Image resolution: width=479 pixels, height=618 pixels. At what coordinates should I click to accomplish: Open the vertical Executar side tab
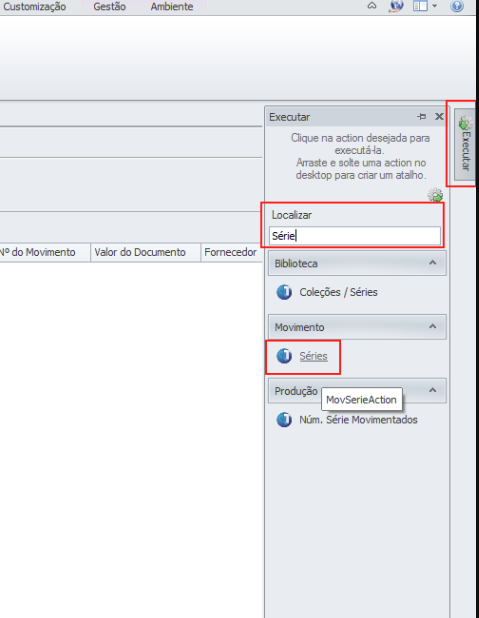[464, 145]
